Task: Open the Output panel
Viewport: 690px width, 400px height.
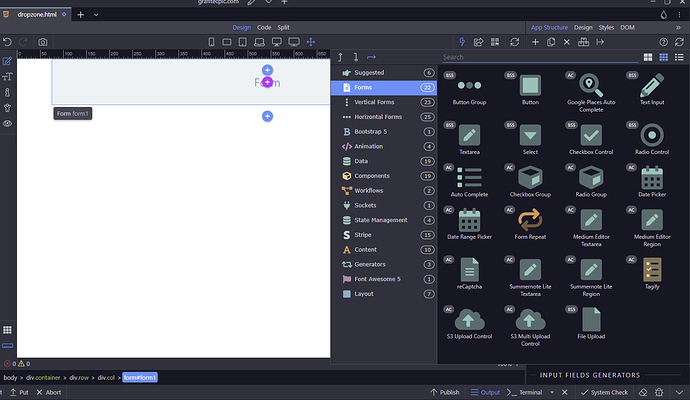Action: pos(485,392)
